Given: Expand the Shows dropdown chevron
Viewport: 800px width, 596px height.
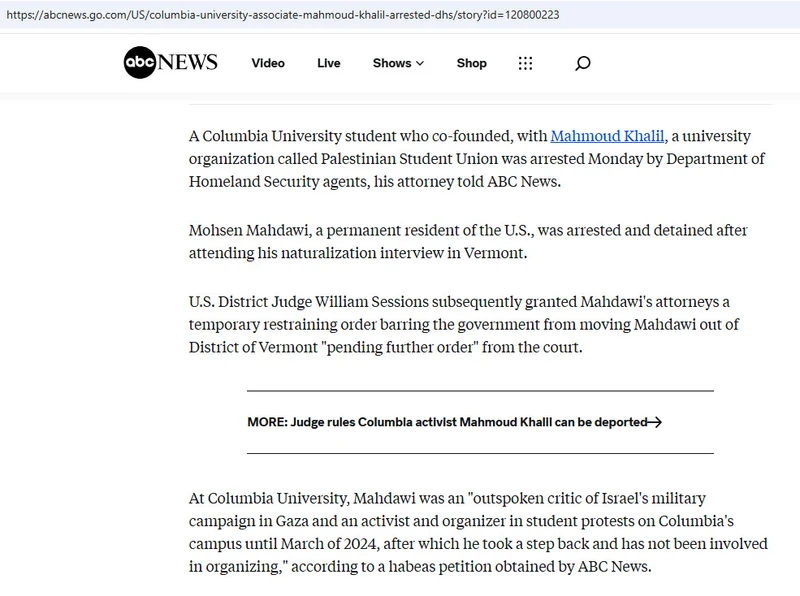Looking at the screenshot, I should tap(420, 63).
